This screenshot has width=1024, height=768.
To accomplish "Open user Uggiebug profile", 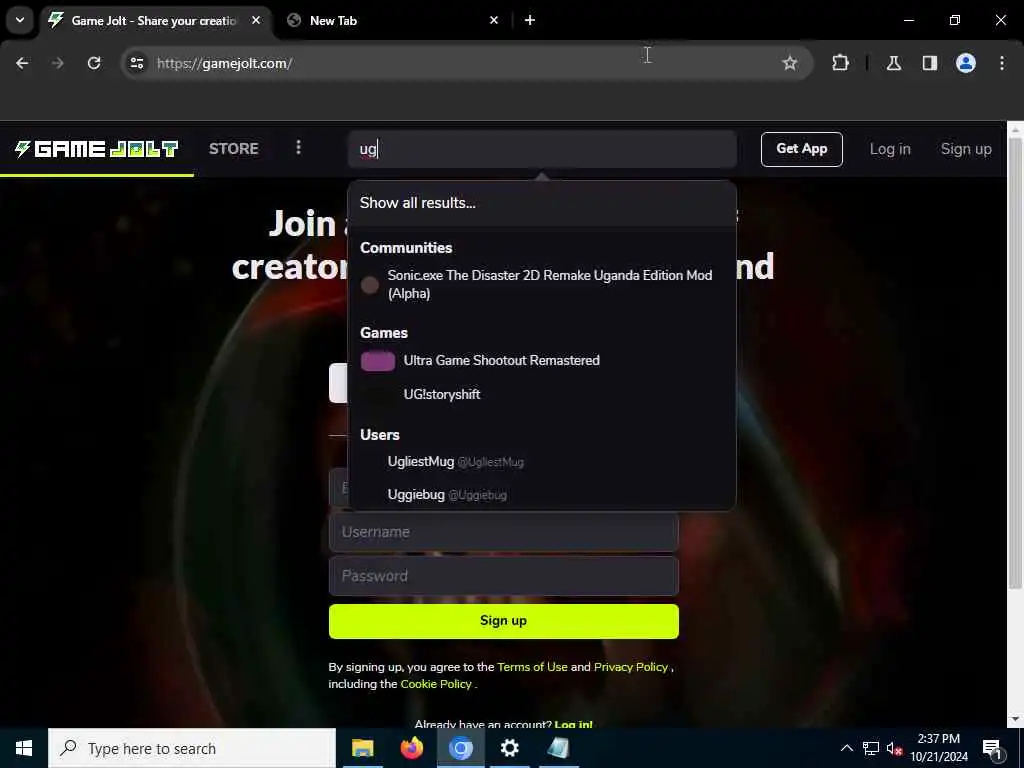I will point(542,494).
